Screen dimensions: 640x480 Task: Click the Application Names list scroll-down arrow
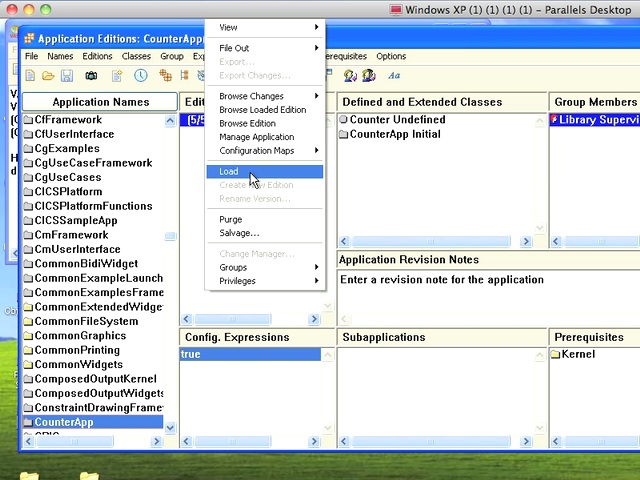[170, 428]
